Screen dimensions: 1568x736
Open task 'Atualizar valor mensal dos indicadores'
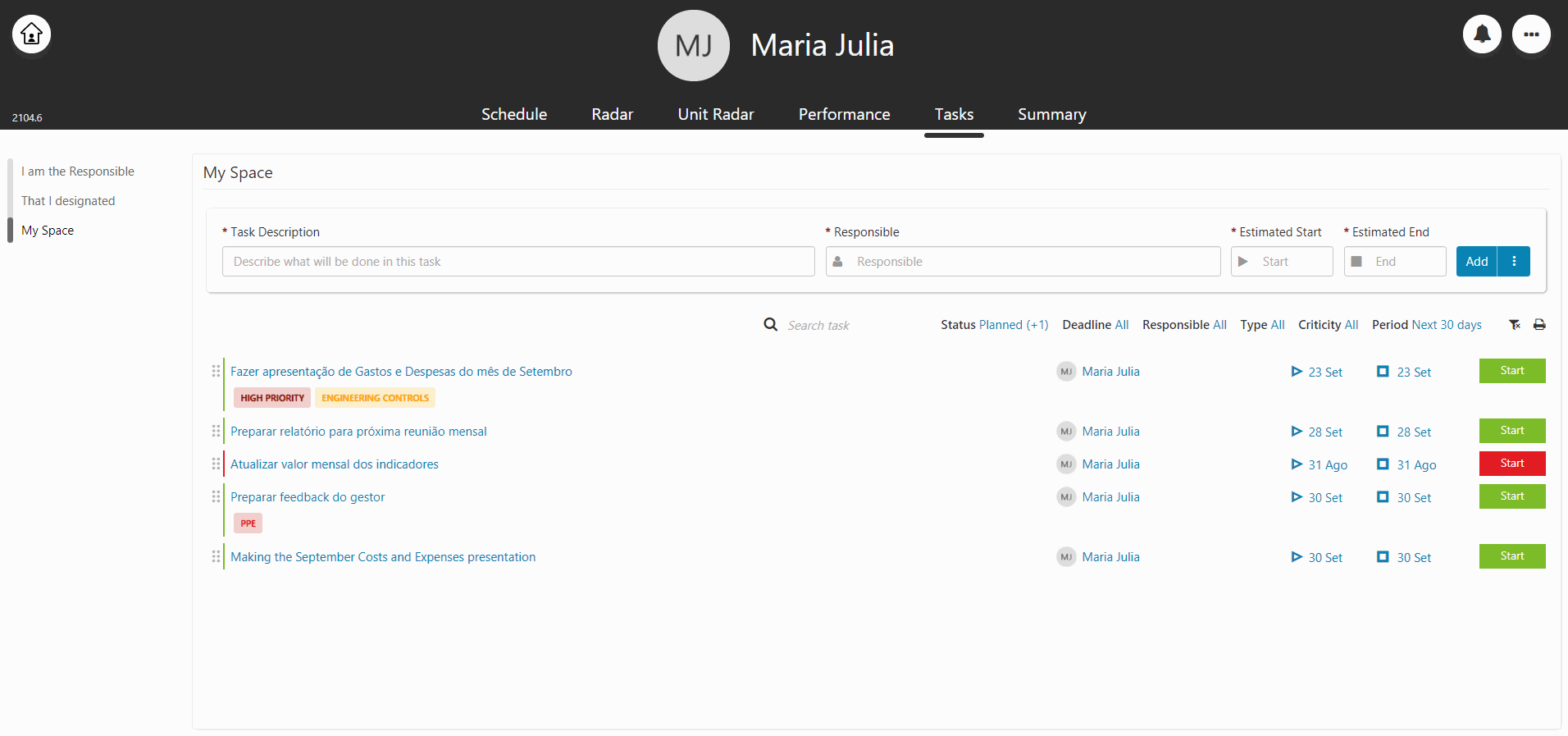click(335, 464)
